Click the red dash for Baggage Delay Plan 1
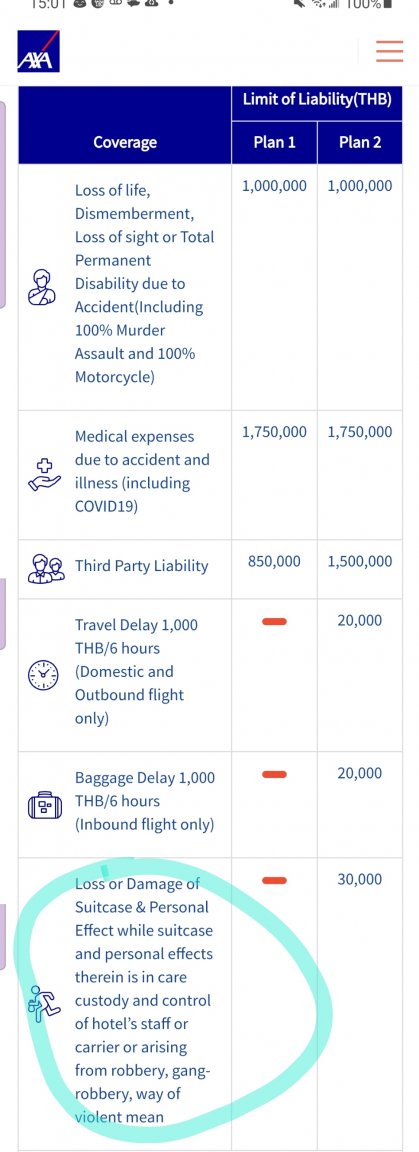 (274, 774)
